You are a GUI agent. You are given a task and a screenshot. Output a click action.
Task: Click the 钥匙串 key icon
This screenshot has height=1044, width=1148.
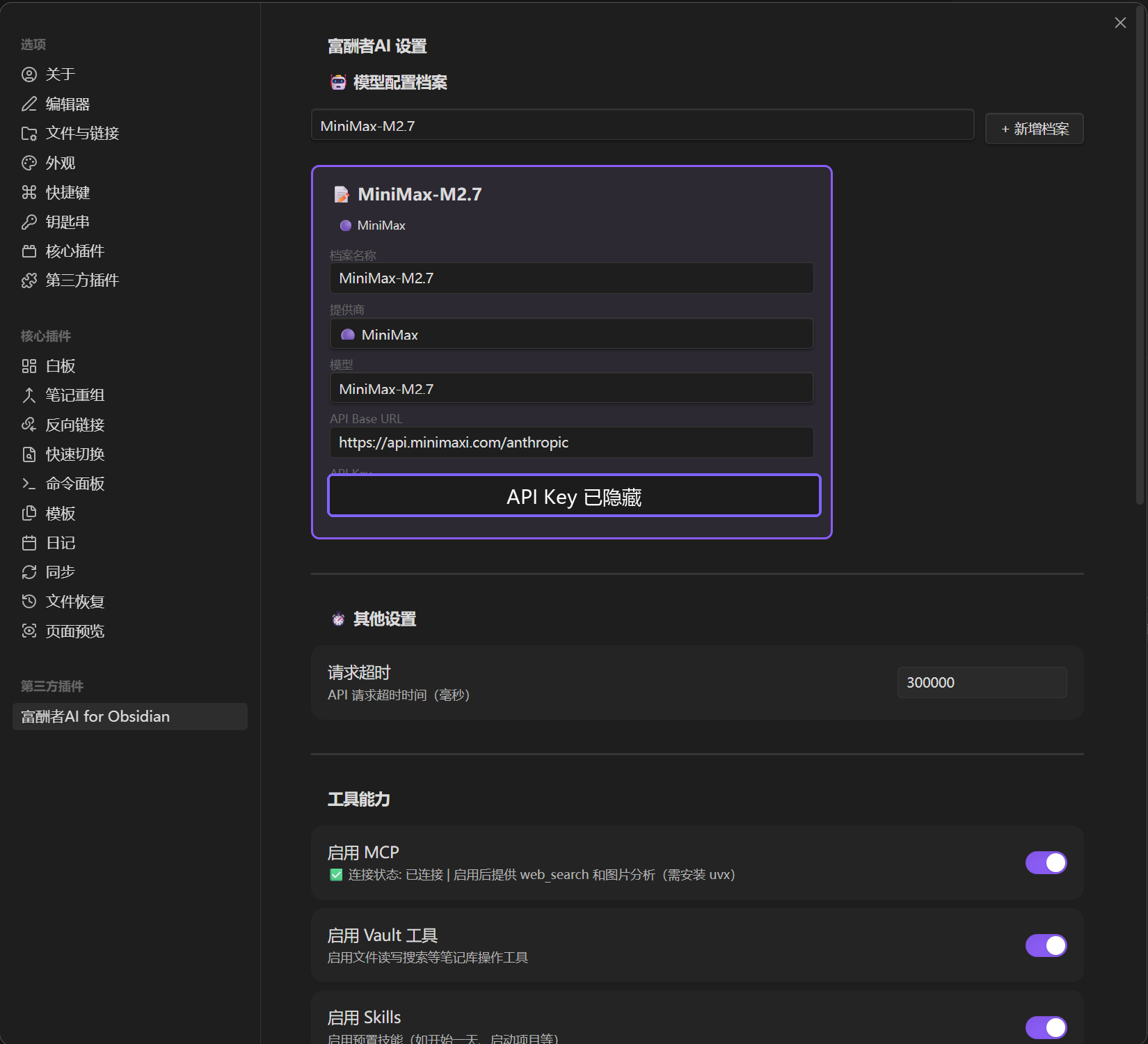tap(29, 222)
